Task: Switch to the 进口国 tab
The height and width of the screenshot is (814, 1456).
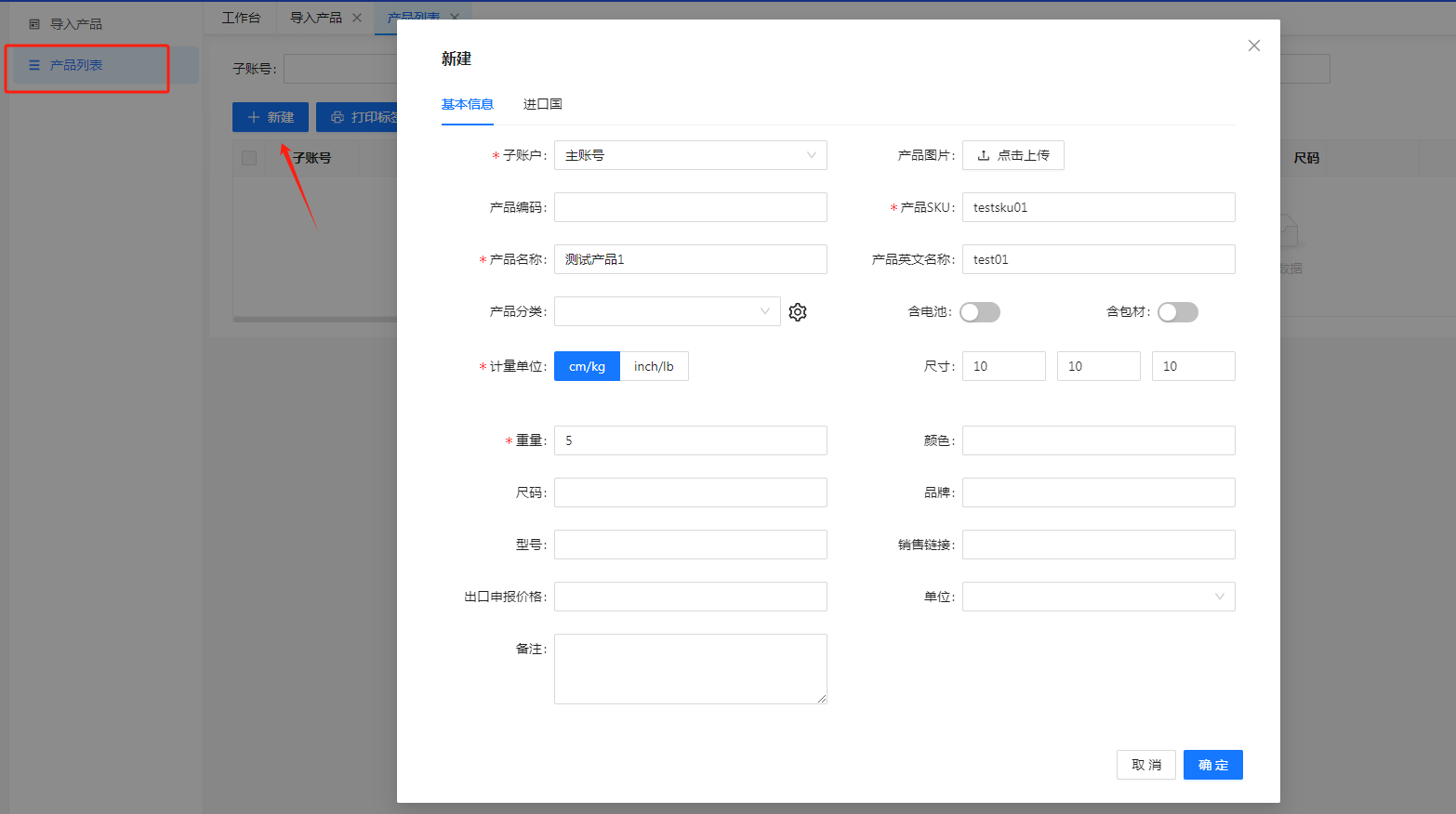Action: tap(543, 104)
